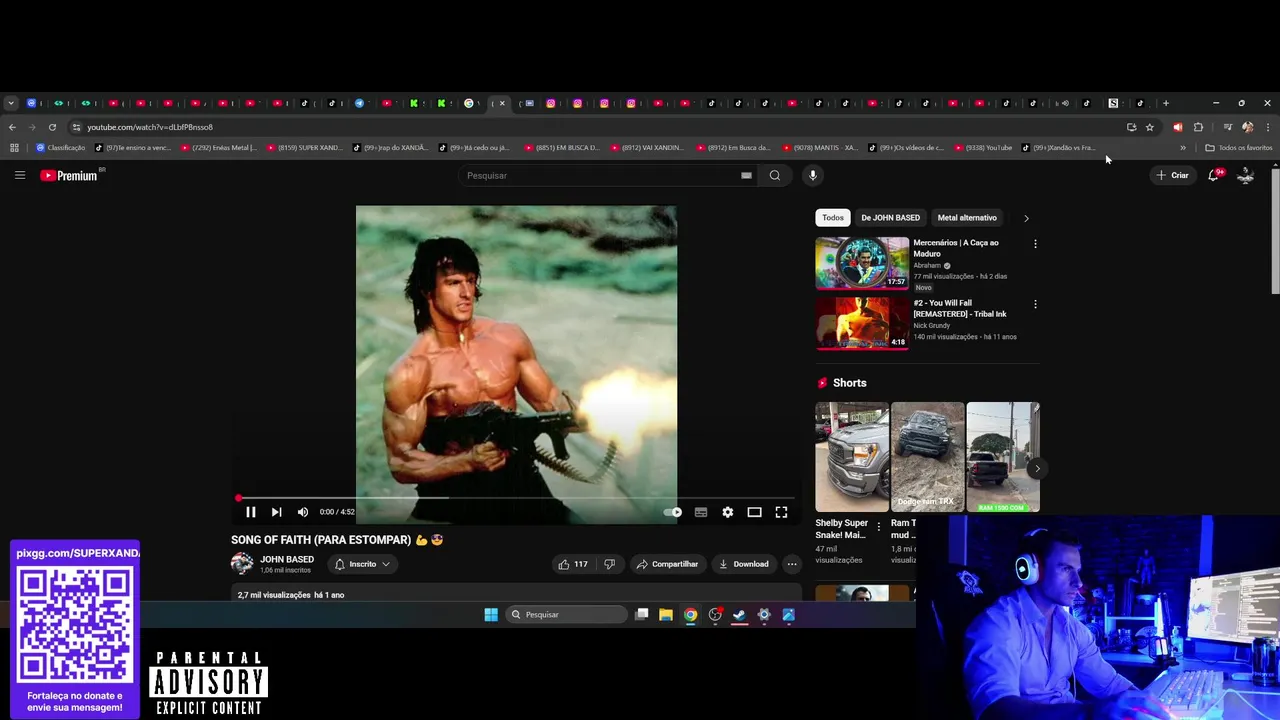Open options for Mercenários video
Viewport: 1280px width, 720px height.
[x=1035, y=244]
